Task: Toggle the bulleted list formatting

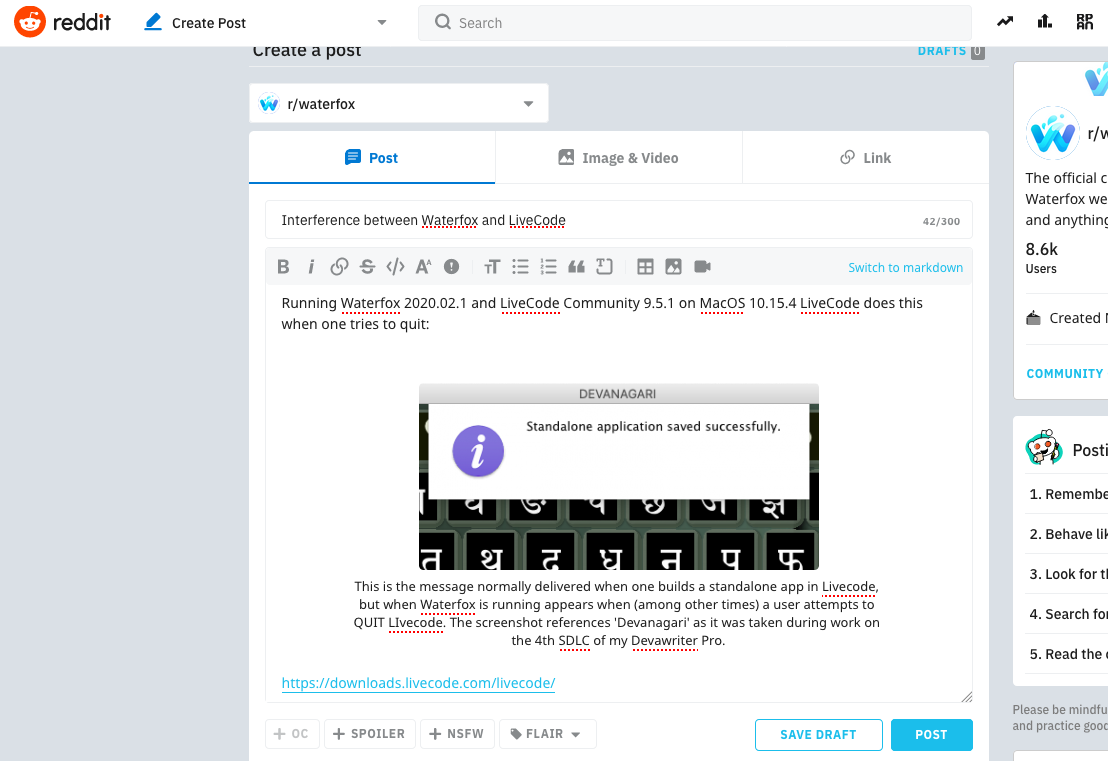Action: pos(520,267)
